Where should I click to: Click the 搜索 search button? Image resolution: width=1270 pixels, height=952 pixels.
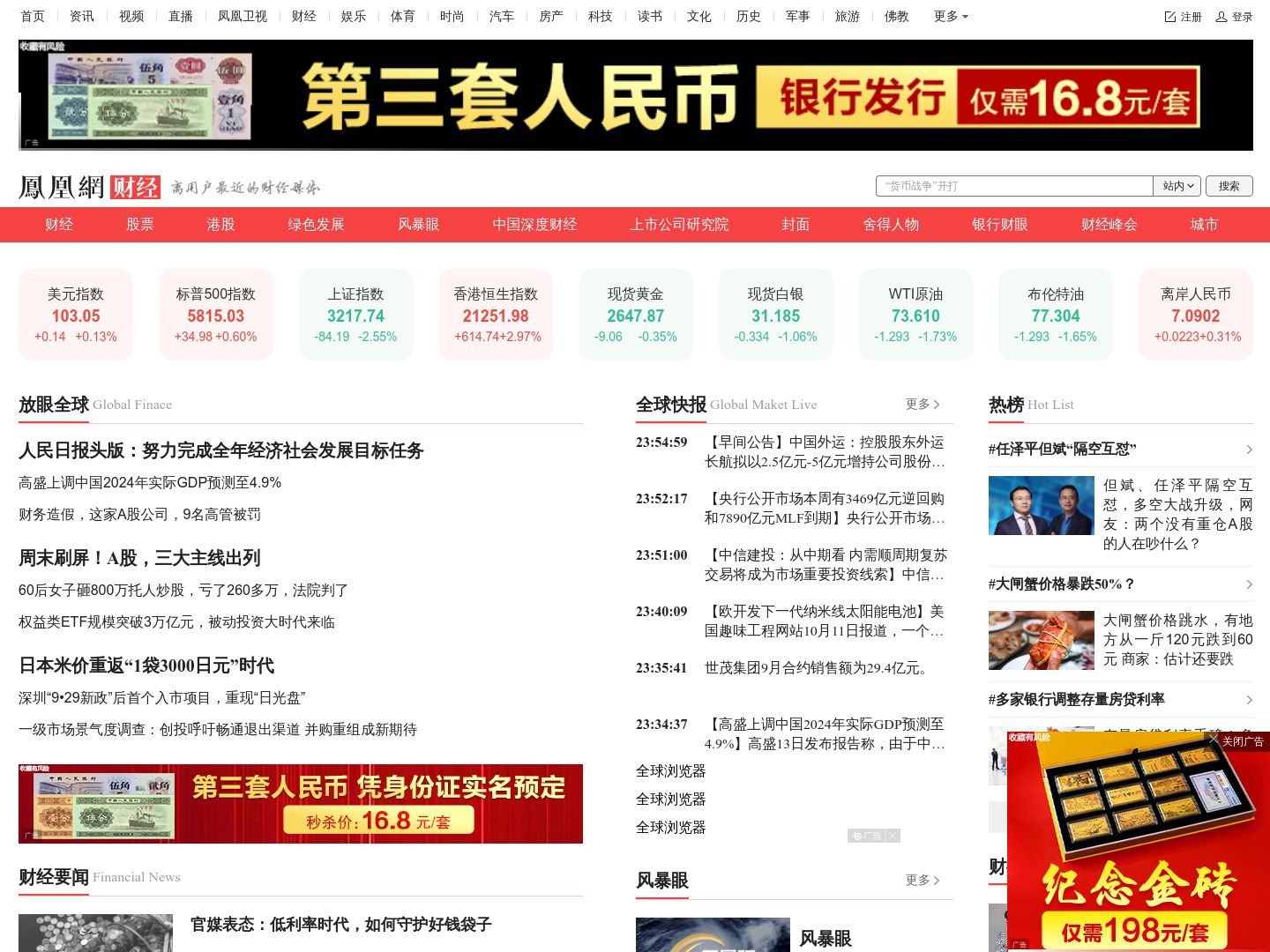(1229, 186)
